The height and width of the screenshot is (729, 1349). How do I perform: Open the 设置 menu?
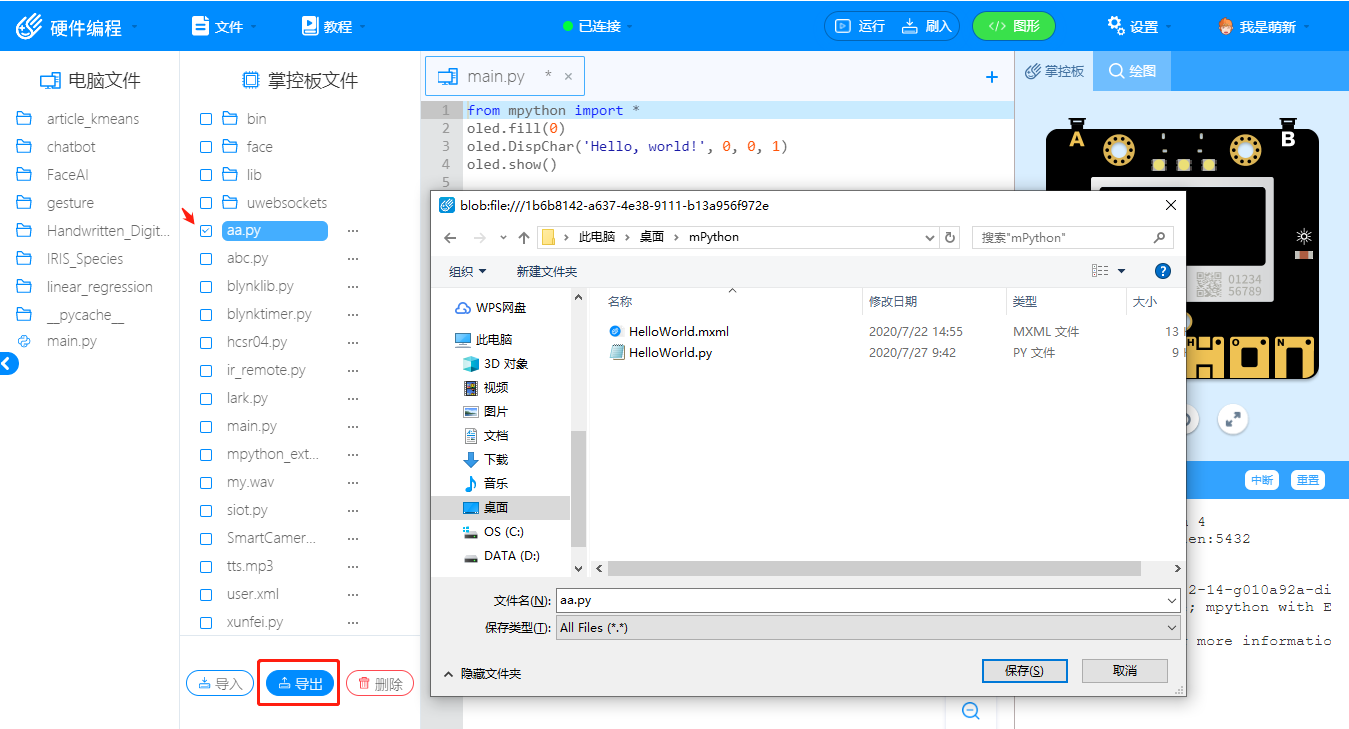click(x=1138, y=27)
